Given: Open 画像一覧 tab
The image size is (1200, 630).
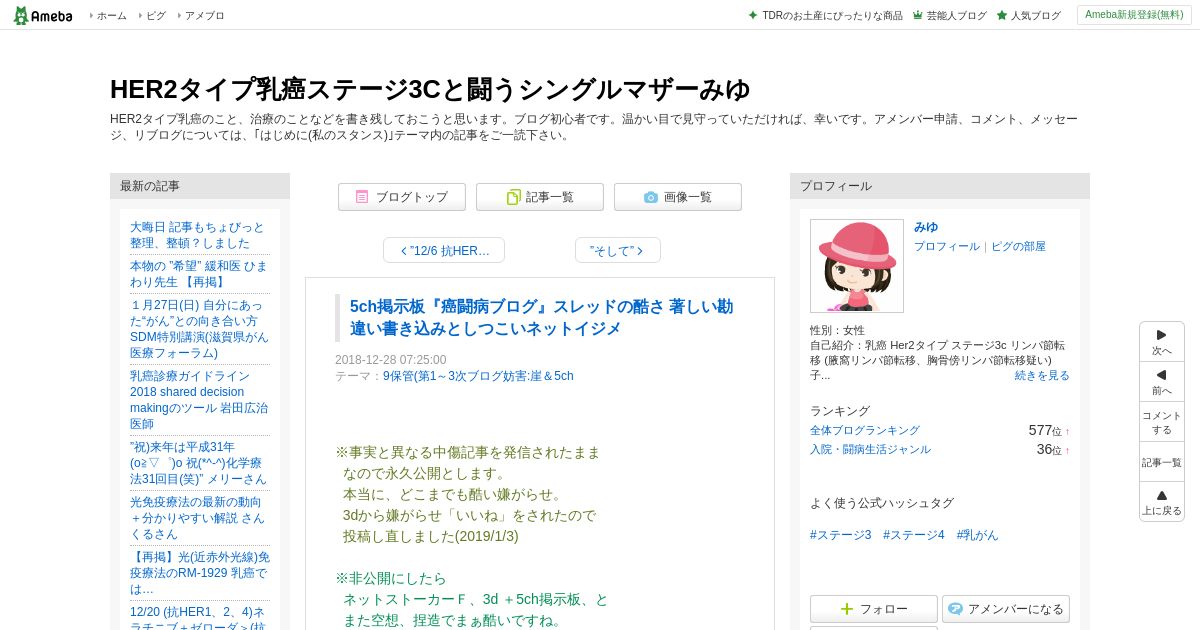Looking at the screenshot, I should pos(678,197).
